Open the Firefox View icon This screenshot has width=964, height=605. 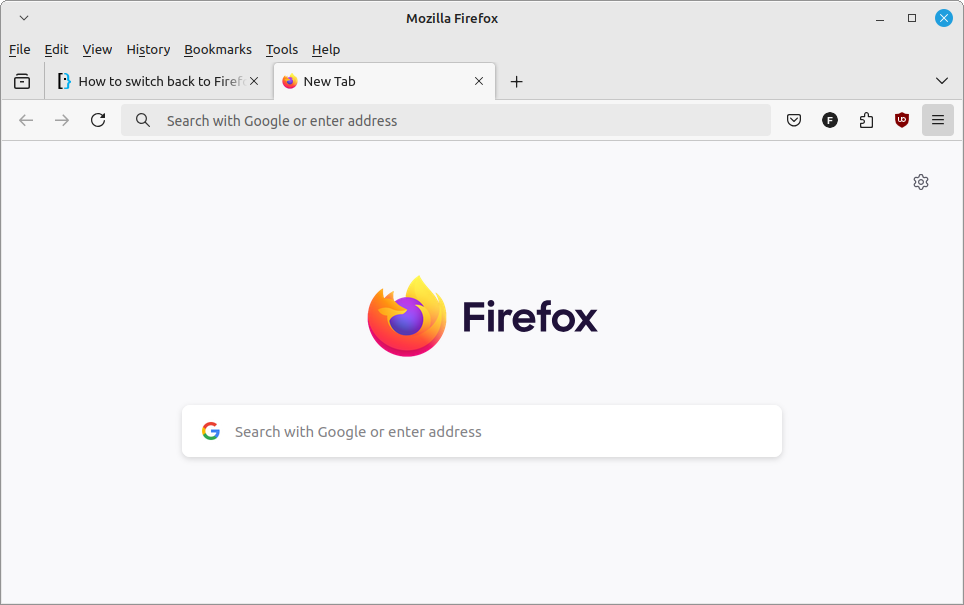tap(22, 81)
